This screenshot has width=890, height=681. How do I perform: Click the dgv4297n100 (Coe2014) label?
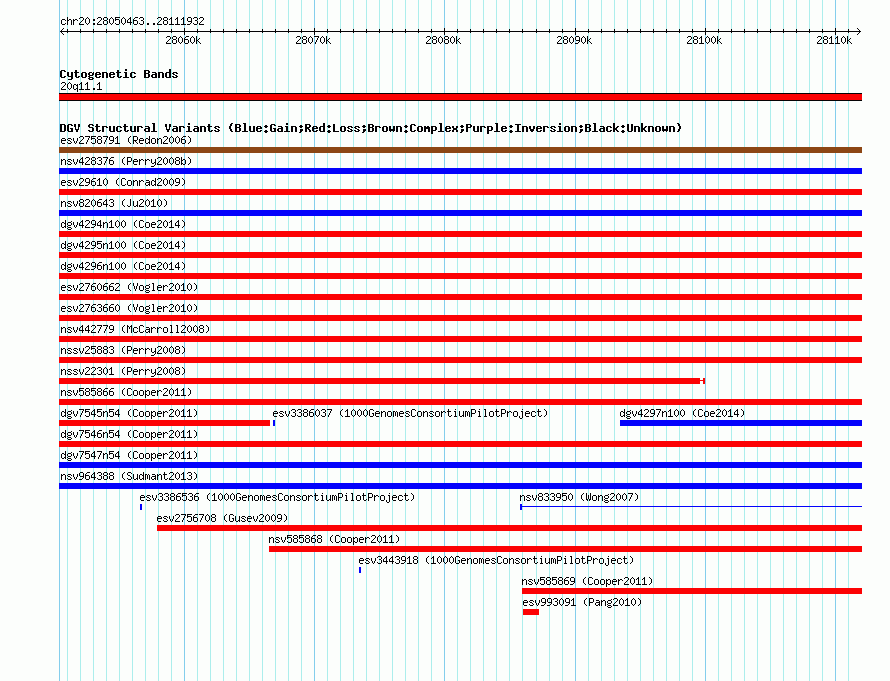(x=682, y=413)
